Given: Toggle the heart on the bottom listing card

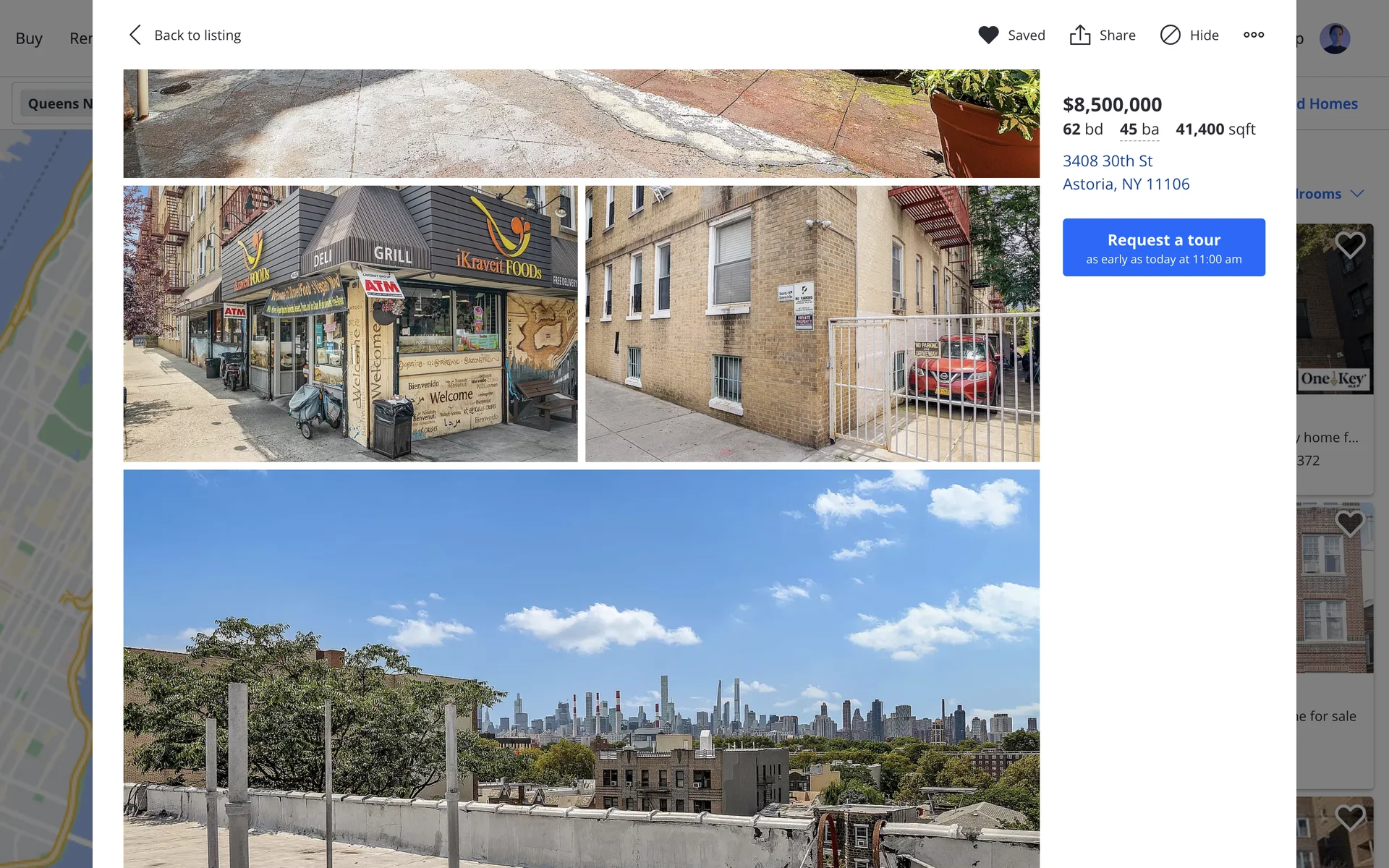Looking at the screenshot, I should tap(1350, 818).
